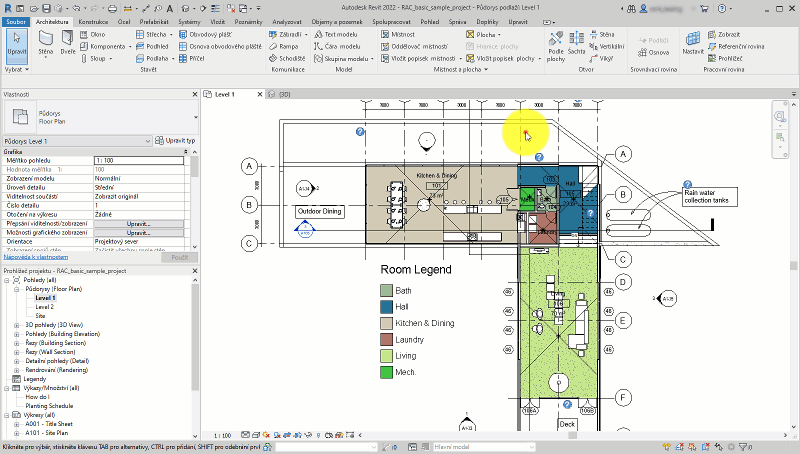Toggle Shadows in view control bar
The width and height of the screenshot is (800, 454).
277,435
